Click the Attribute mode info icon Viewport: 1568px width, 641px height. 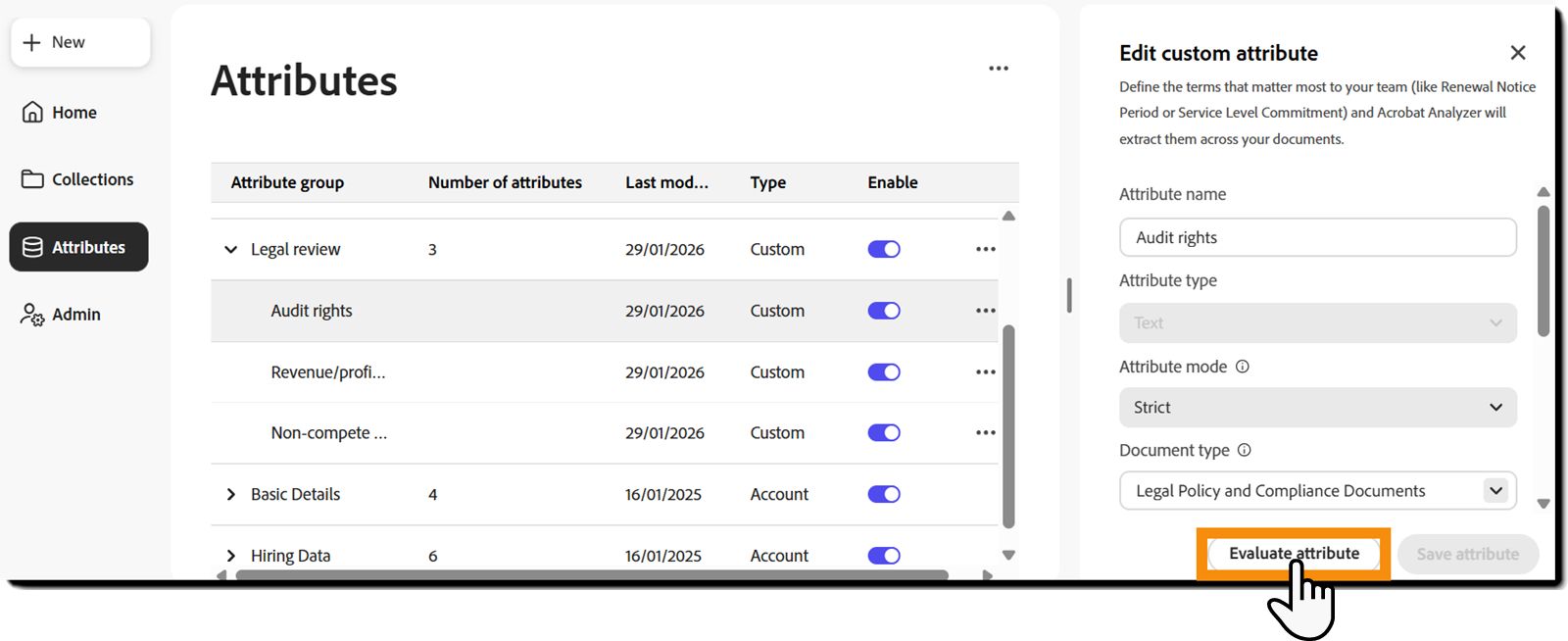point(1243,367)
